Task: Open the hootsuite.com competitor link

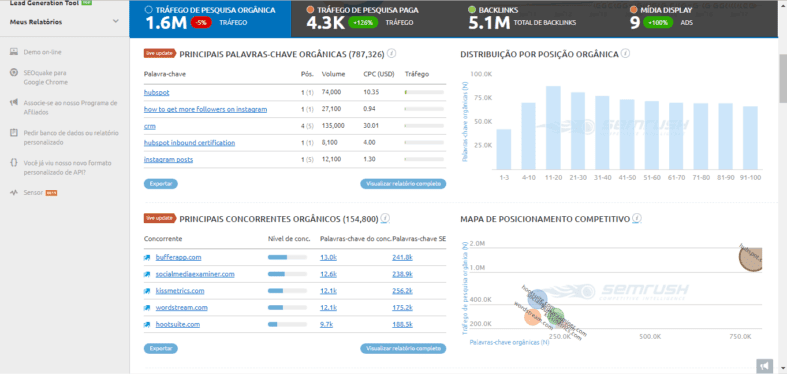Action: coord(178,325)
